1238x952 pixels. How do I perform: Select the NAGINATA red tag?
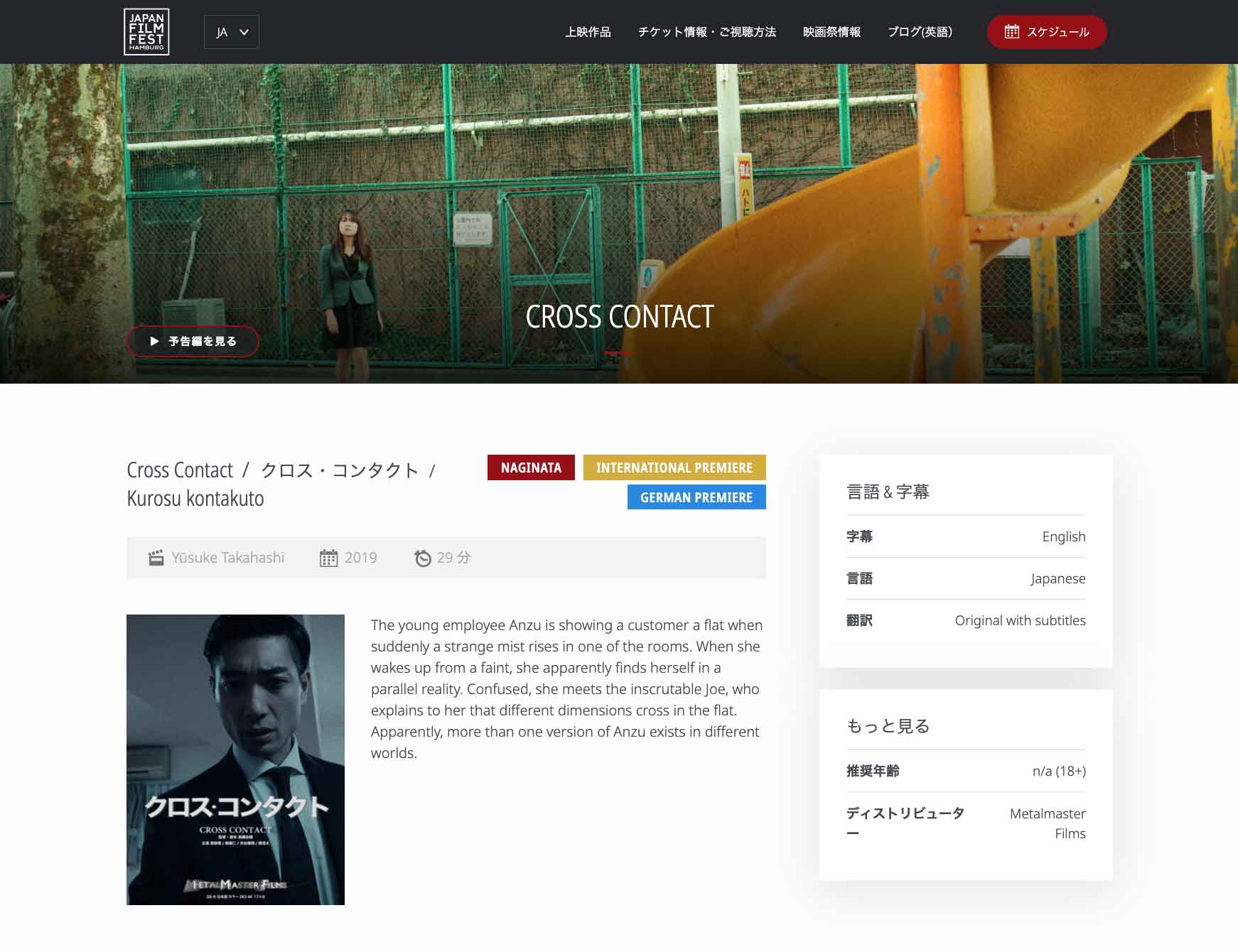coord(531,467)
